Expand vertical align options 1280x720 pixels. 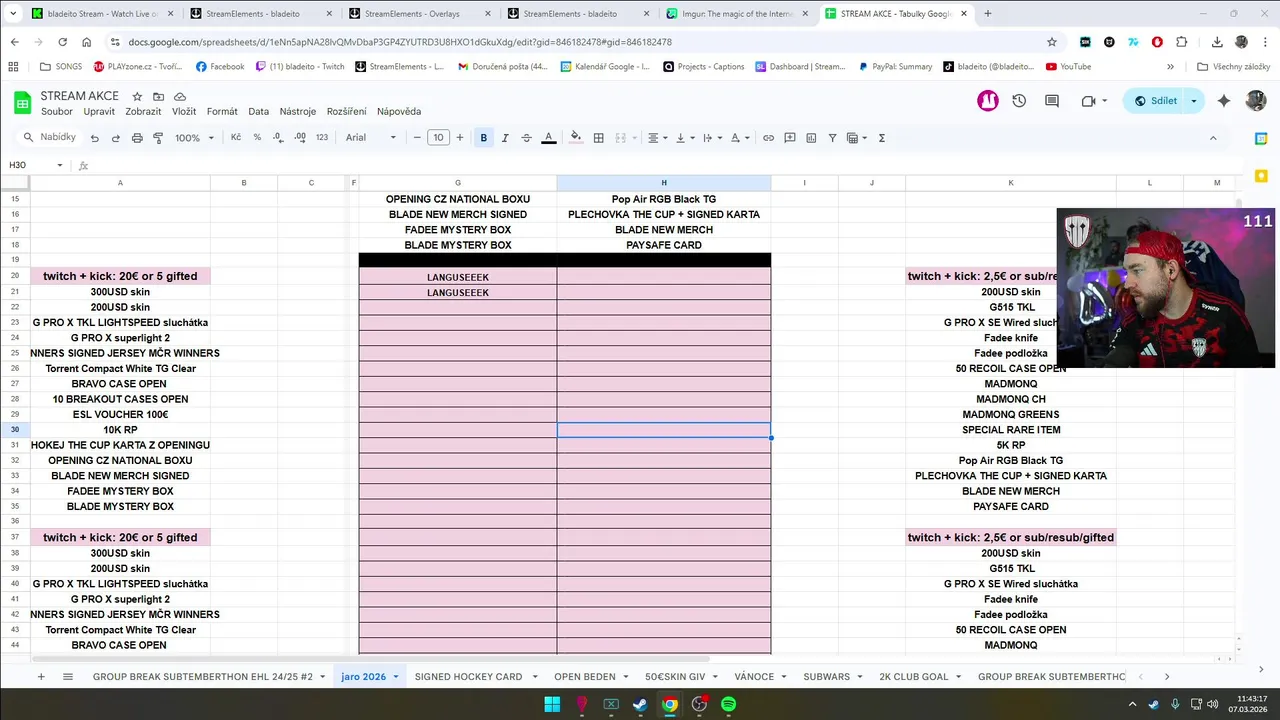tap(684, 138)
